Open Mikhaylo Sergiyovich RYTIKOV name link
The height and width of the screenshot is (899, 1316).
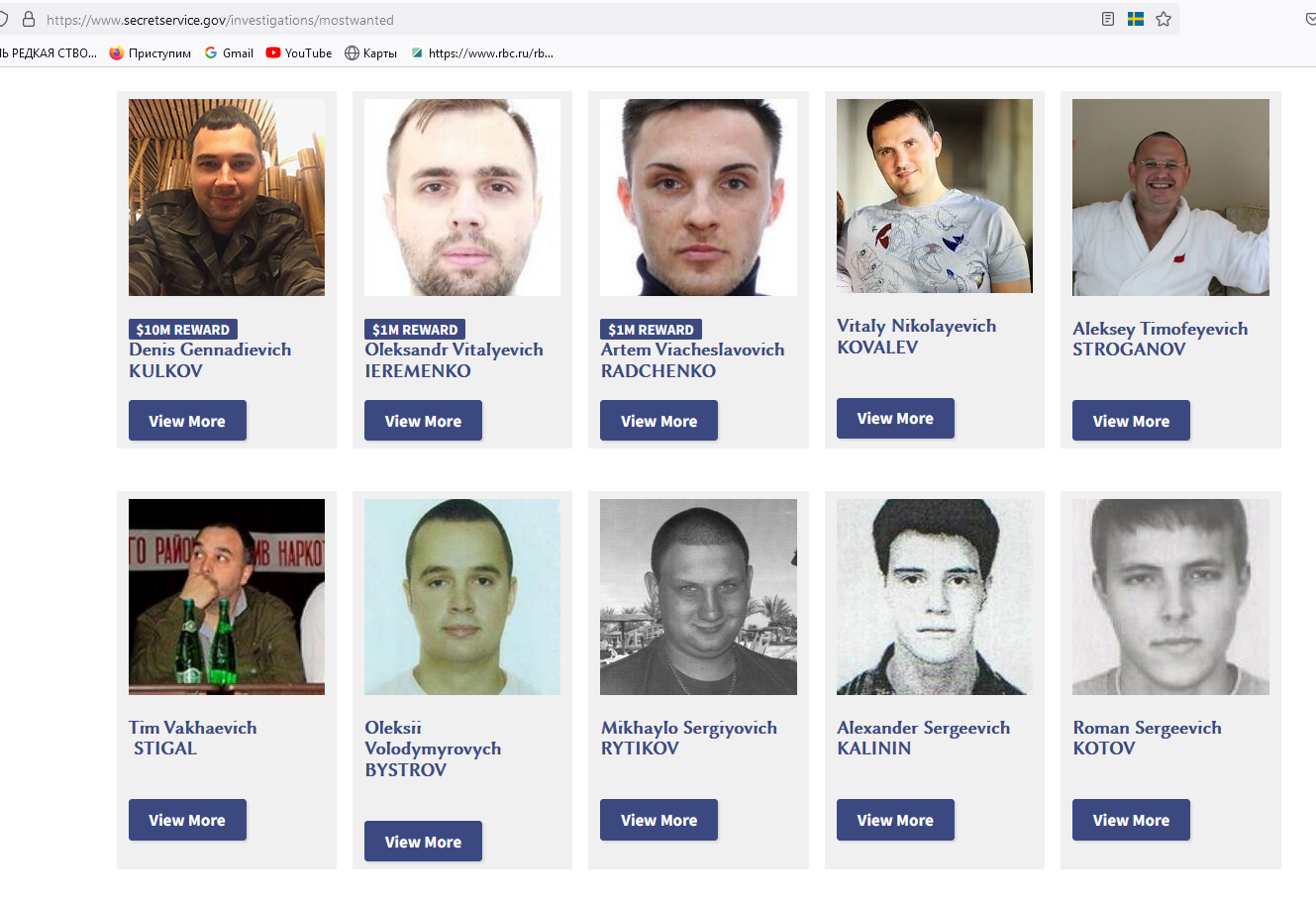pos(689,738)
